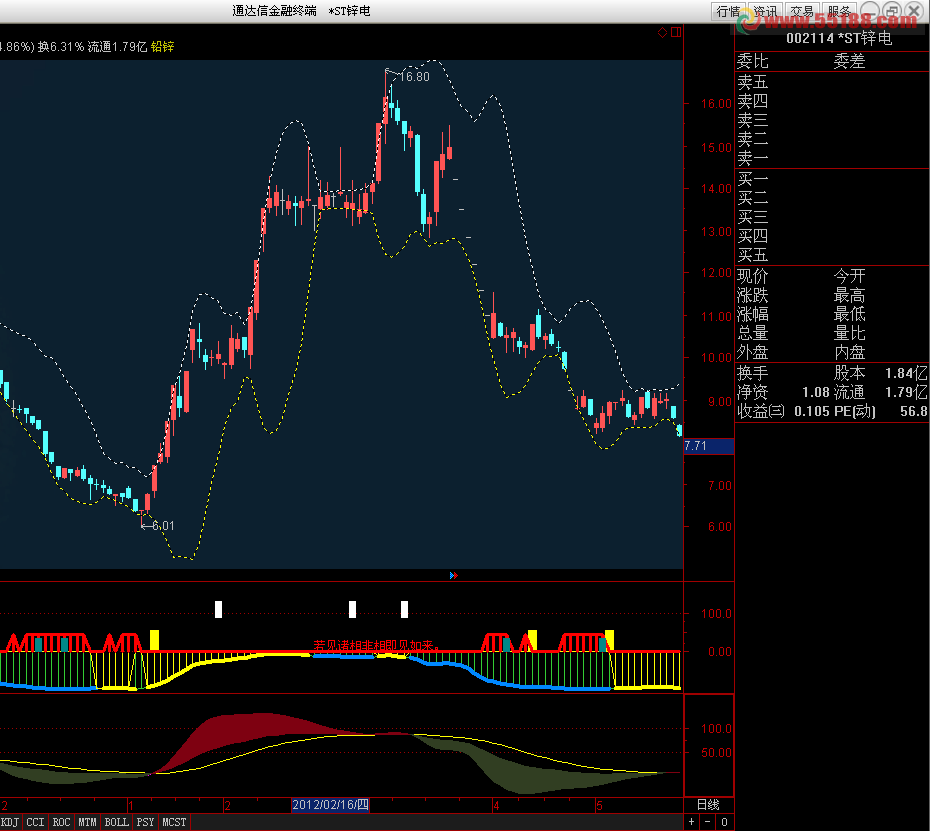The width and height of the screenshot is (930, 831).
Task: Click the 铅锌 sector link
Action: click(x=163, y=47)
